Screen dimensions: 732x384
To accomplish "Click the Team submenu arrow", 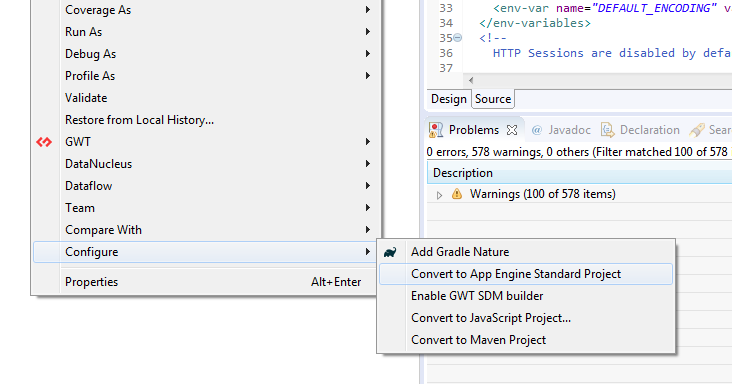I will pos(368,208).
